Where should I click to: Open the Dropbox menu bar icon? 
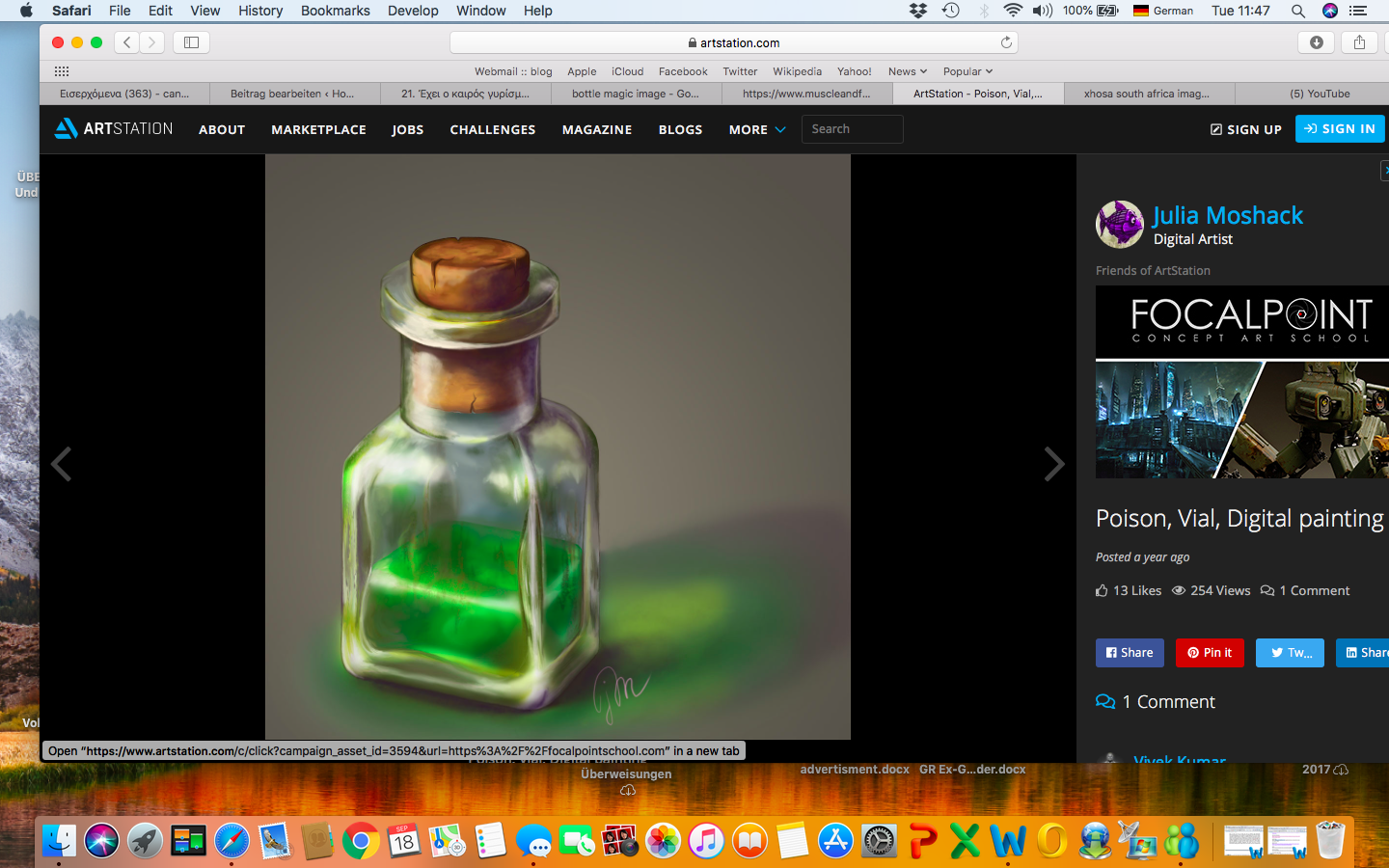tap(918, 11)
